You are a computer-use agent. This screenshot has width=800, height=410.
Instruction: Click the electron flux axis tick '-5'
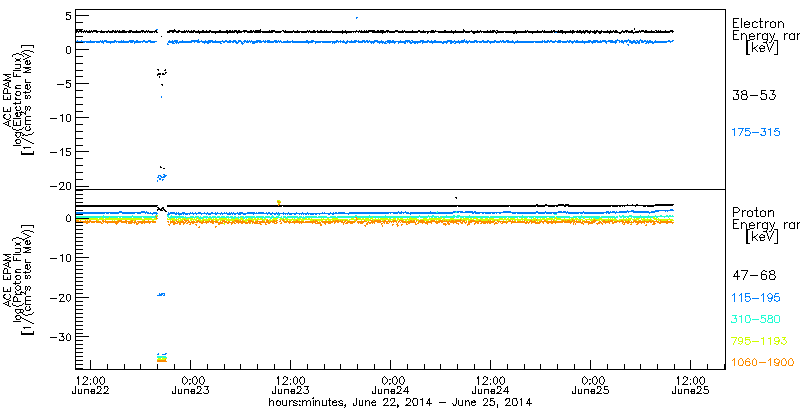click(64, 84)
